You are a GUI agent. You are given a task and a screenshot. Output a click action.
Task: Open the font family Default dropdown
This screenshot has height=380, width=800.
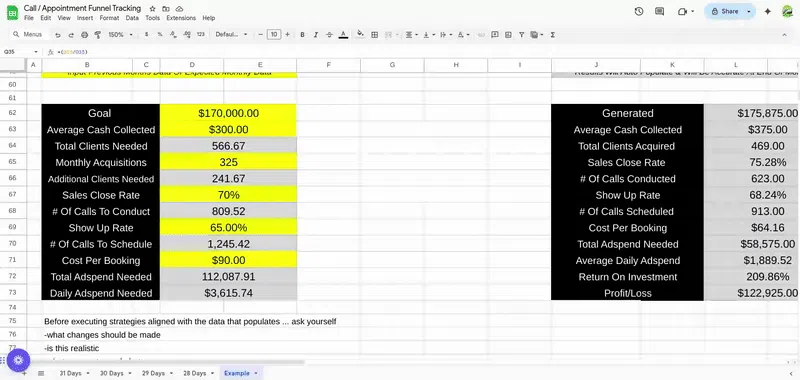point(231,35)
